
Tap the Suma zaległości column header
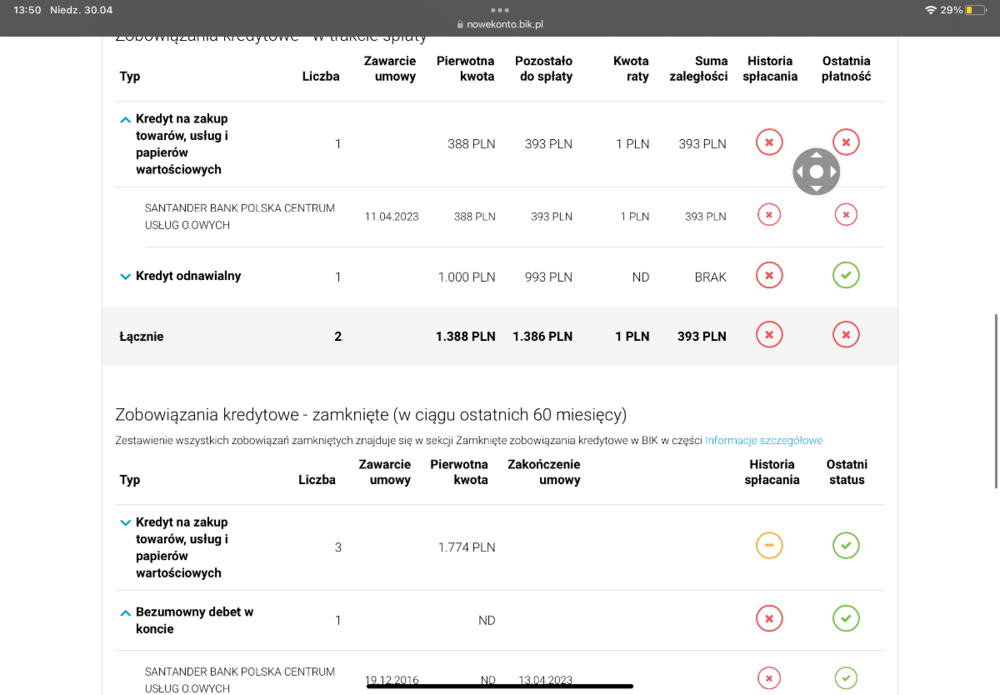point(698,69)
